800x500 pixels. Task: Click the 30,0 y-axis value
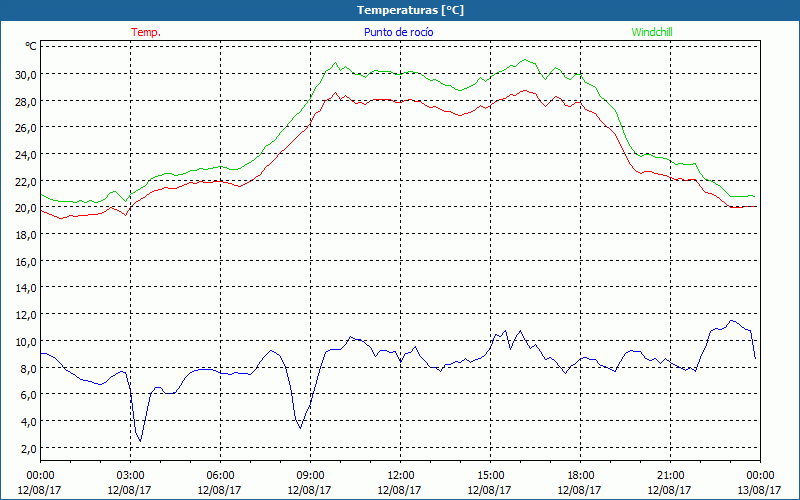click(26, 74)
